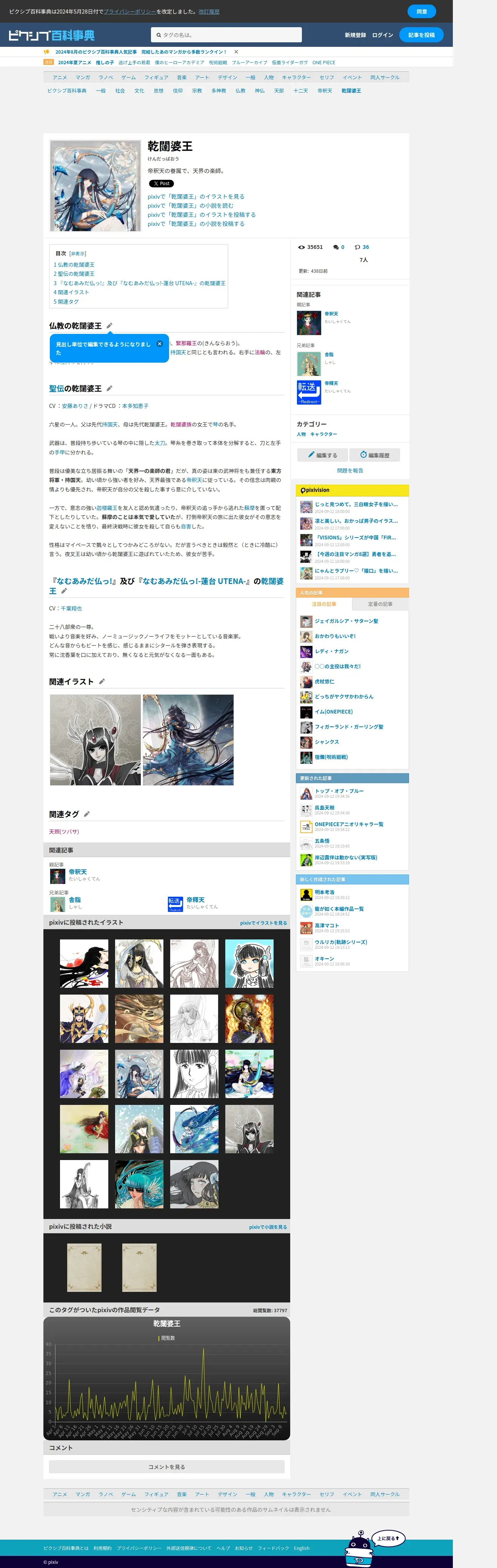The image size is (497, 1568).
Task: Open the 仏教 breadcrumb link
Action: pyautogui.click(x=240, y=91)
